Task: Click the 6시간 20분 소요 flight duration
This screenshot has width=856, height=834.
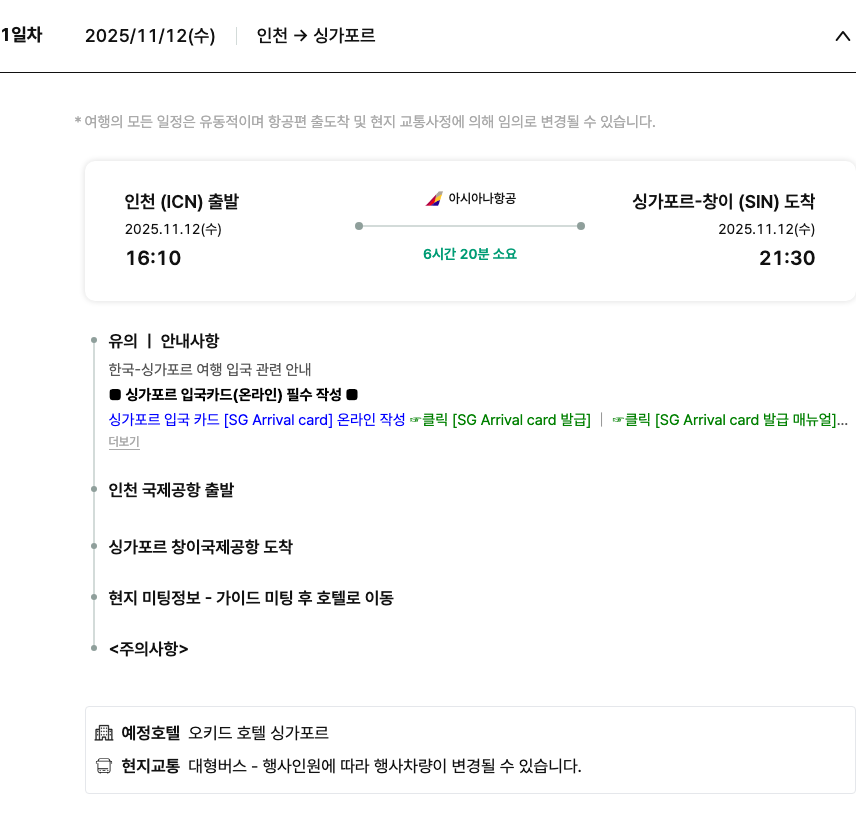Action: coord(470,254)
